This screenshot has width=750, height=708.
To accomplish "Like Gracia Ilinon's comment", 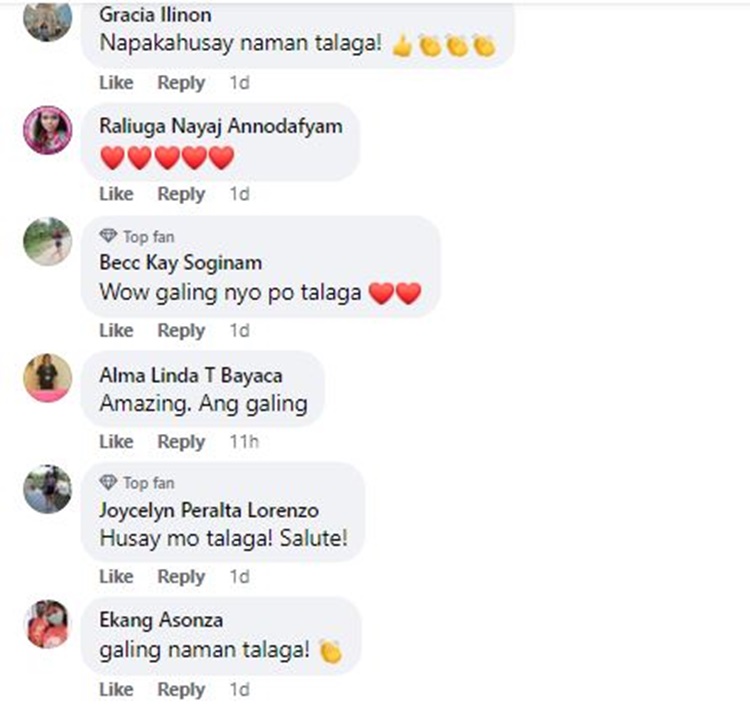I will pos(116,83).
